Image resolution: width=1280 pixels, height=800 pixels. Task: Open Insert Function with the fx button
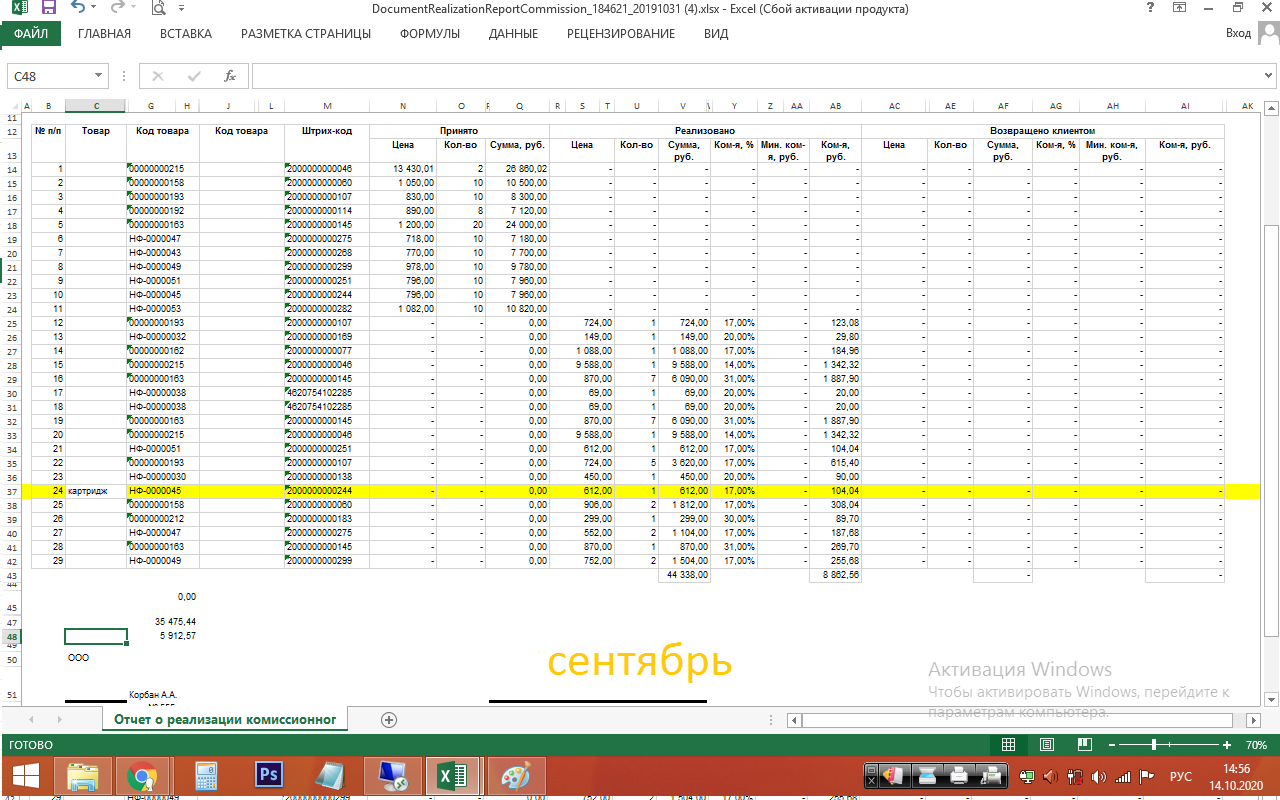click(x=229, y=76)
